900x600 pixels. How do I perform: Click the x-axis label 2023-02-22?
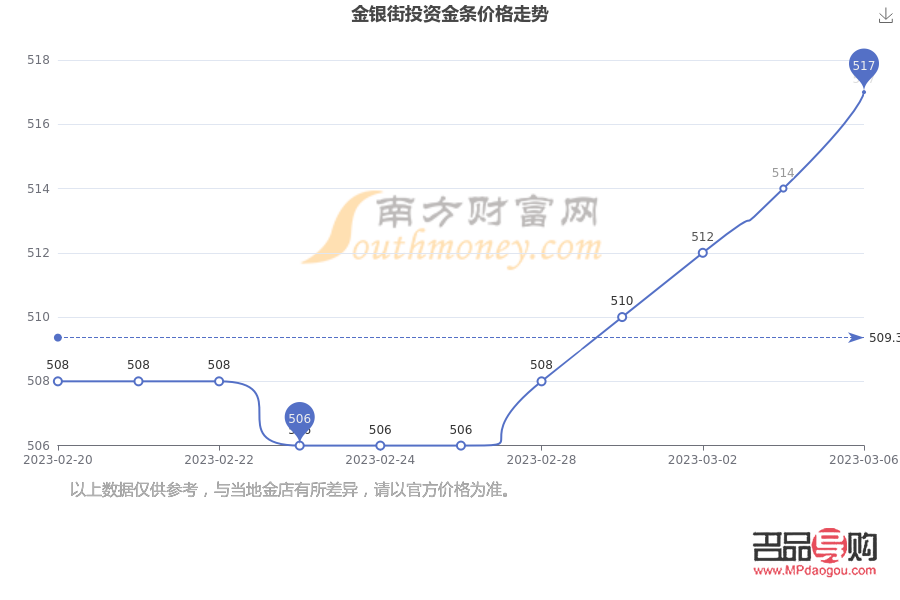click(x=219, y=460)
